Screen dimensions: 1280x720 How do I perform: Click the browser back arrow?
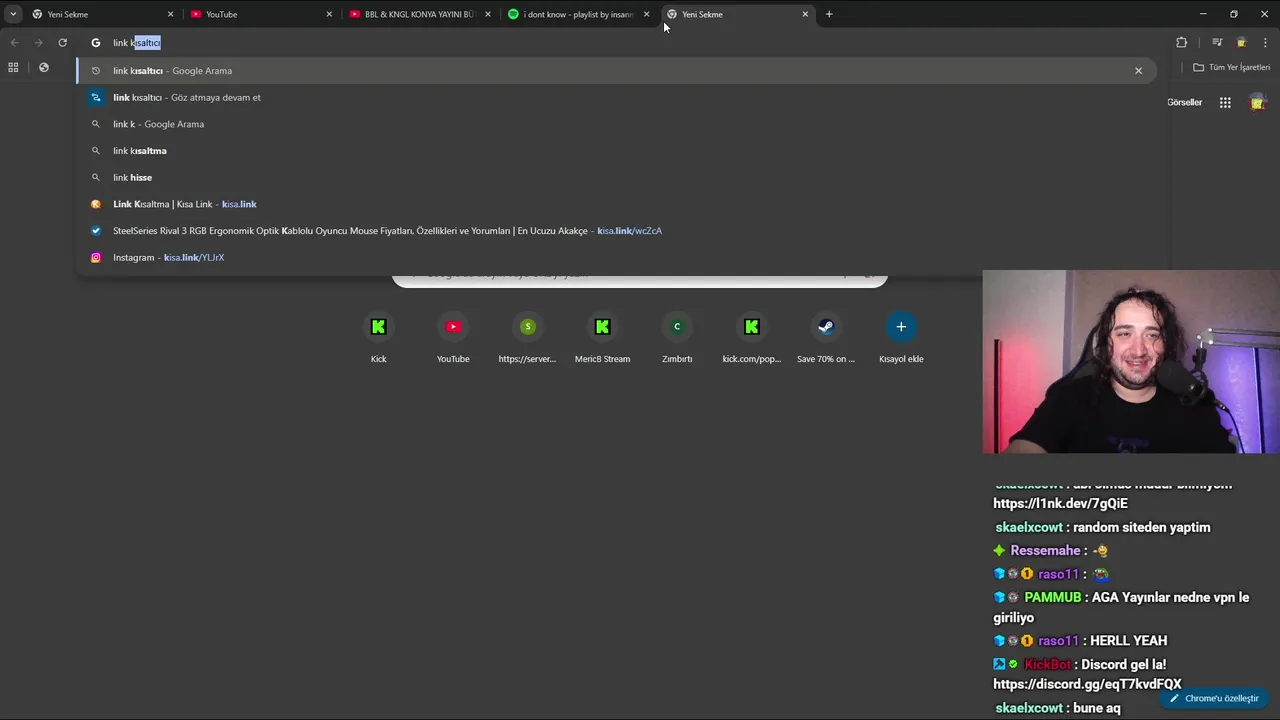tap(14, 42)
